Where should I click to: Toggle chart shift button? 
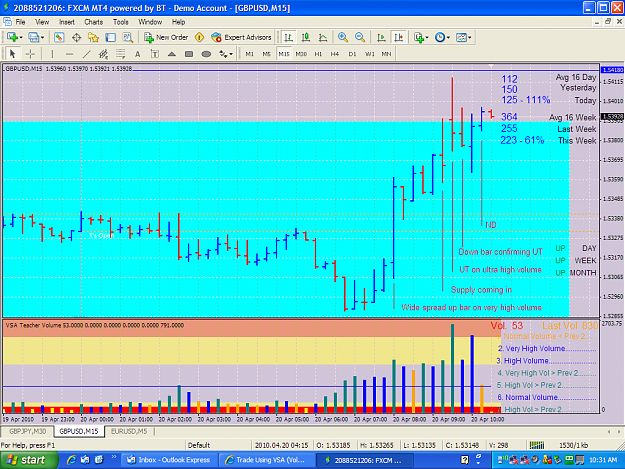(398, 37)
